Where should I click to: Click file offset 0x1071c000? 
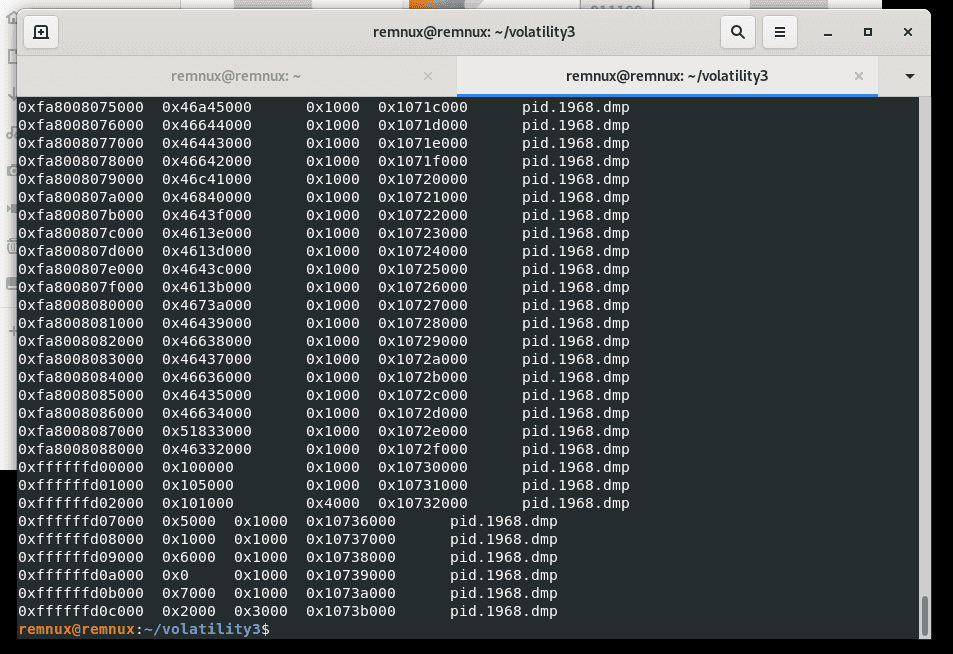(x=423, y=107)
